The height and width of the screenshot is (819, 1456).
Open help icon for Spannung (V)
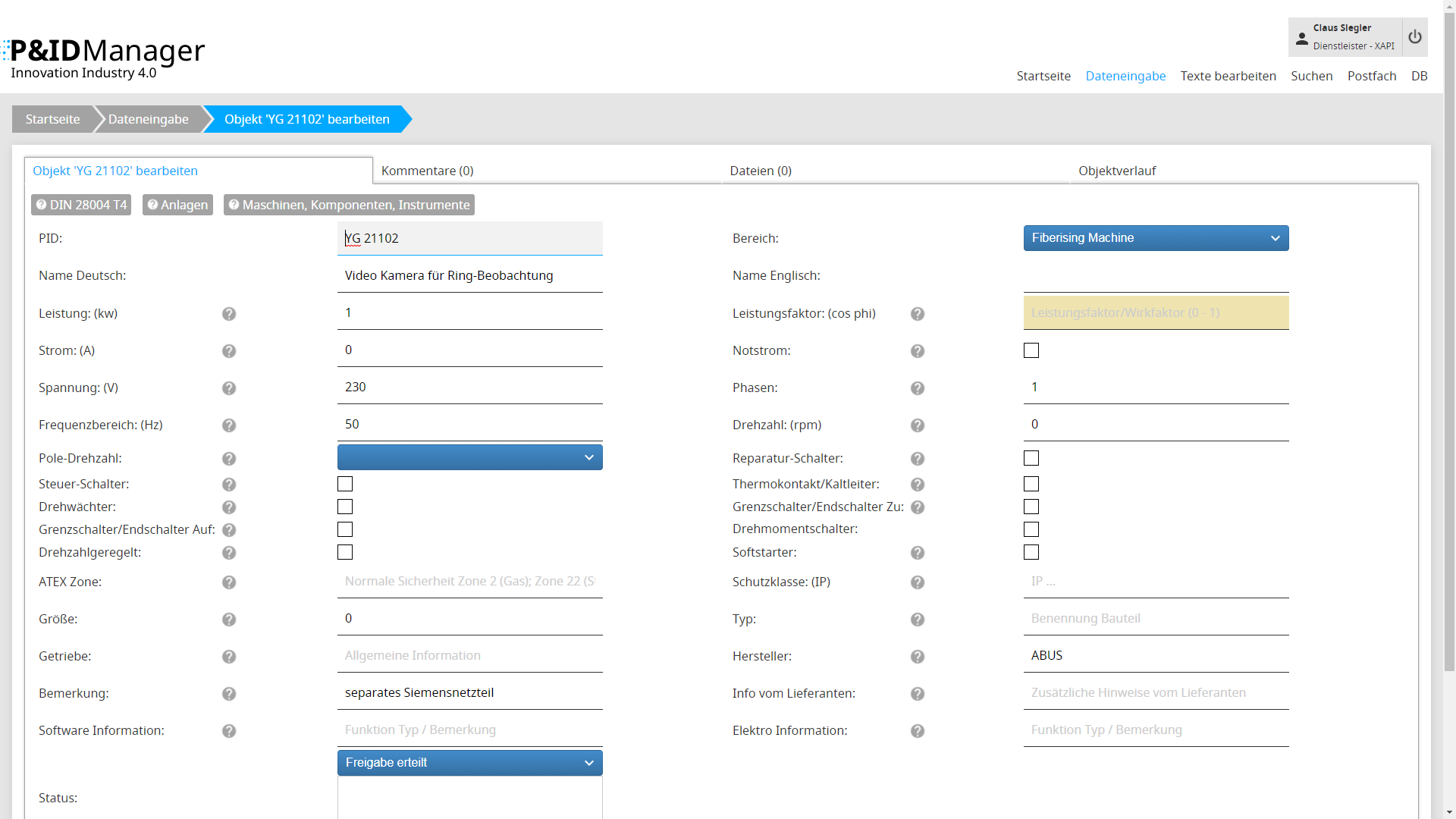point(229,388)
